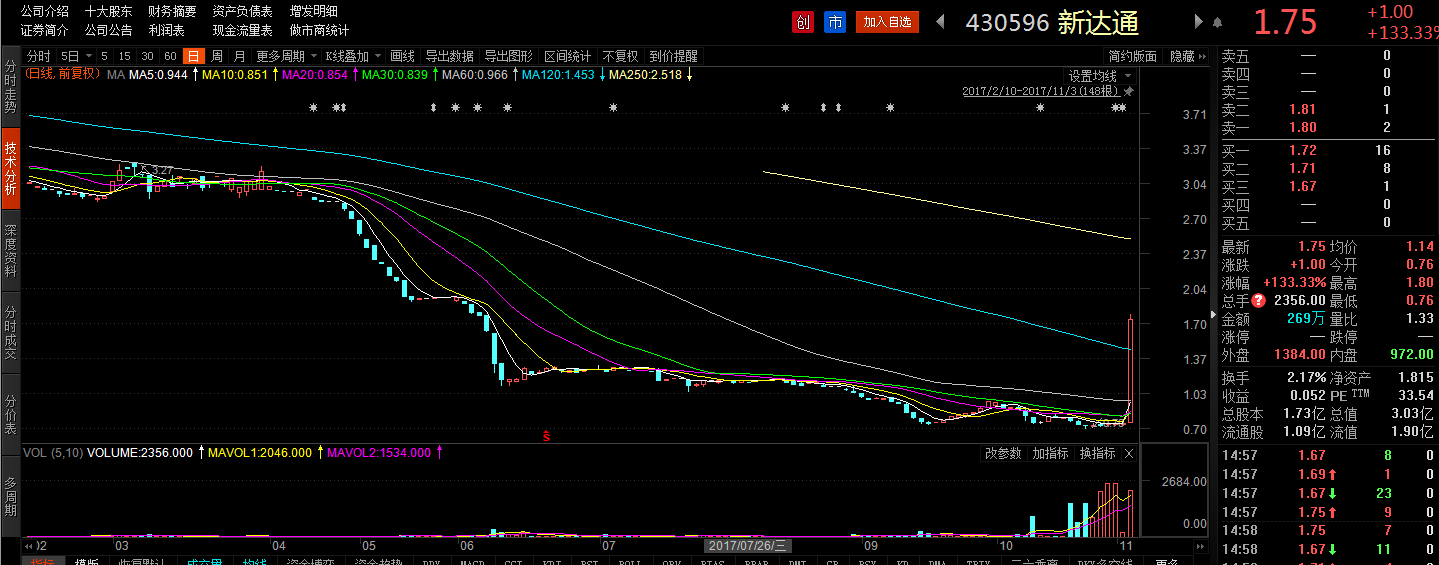
Task: Close the VOL indicator panel
Action: tap(1129, 453)
